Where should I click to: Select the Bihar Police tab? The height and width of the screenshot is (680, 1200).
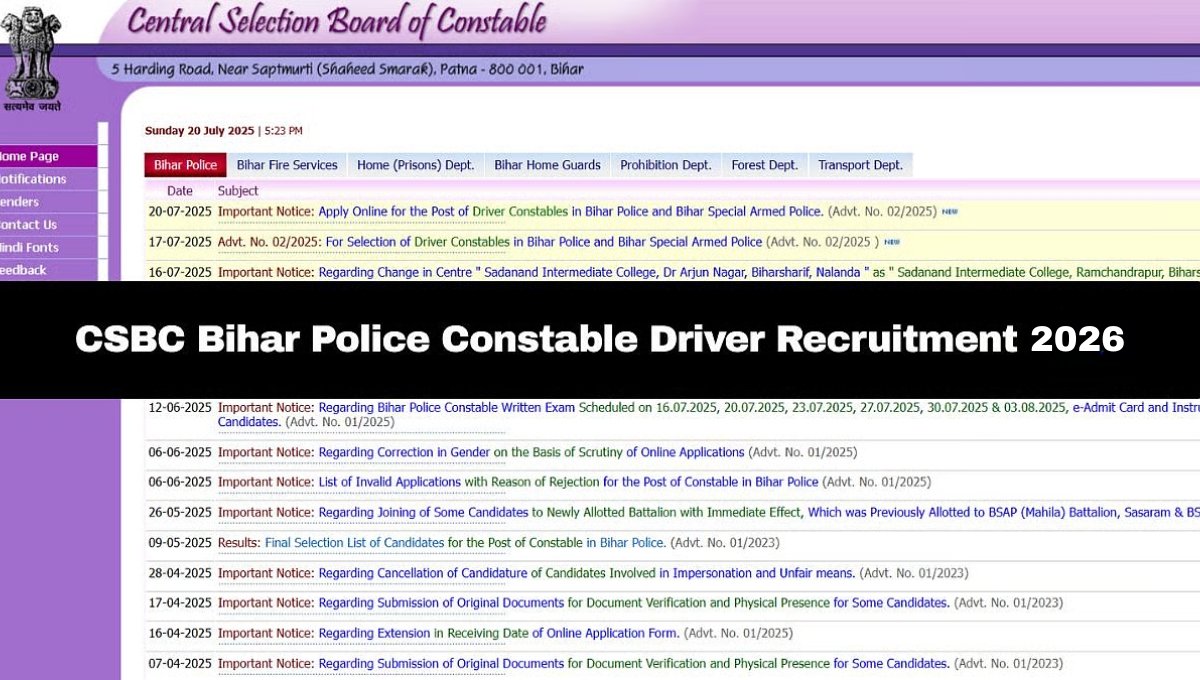pyautogui.click(x=185, y=164)
